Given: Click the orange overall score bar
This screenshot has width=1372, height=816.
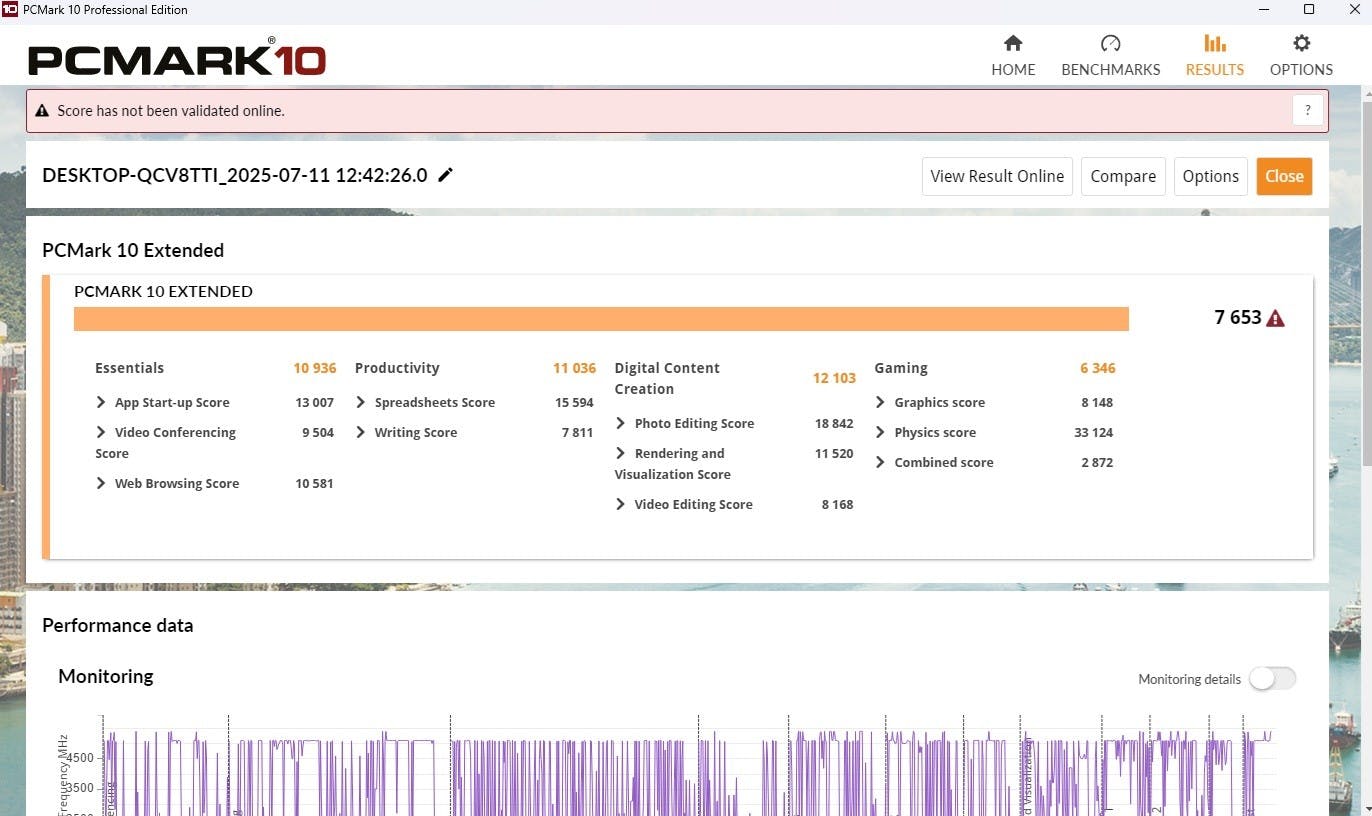Looking at the screenshot, I should (x=601, y=318).
